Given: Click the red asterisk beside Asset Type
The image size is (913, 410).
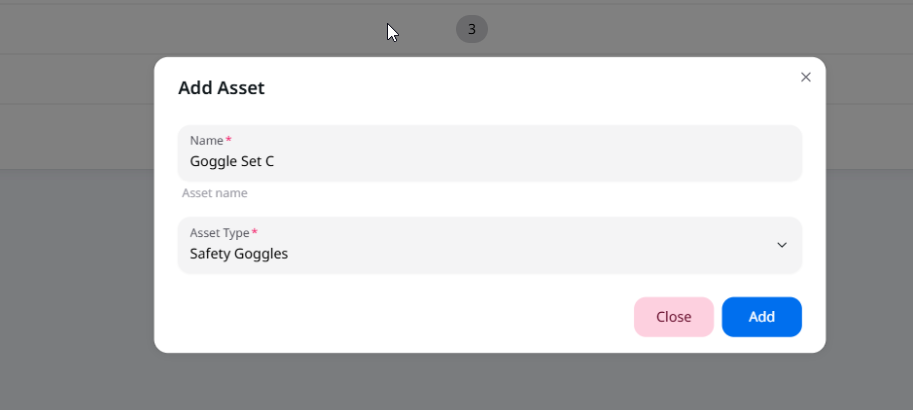Looking at the screenshot, I should [254, 232].
